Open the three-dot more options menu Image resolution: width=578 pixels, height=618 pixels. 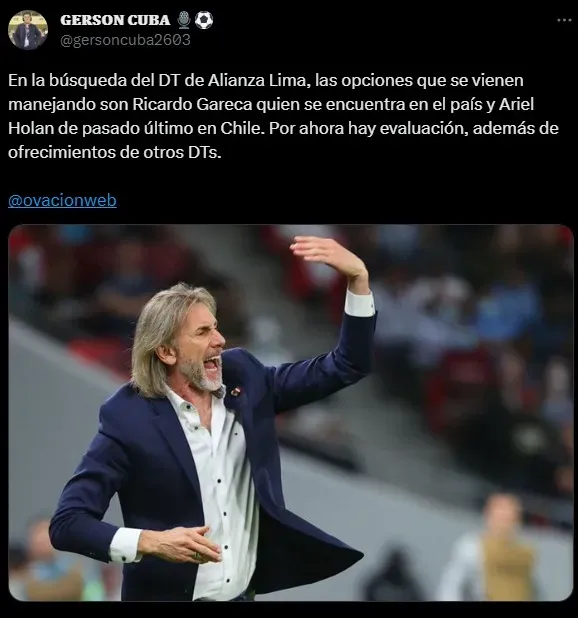564,20
